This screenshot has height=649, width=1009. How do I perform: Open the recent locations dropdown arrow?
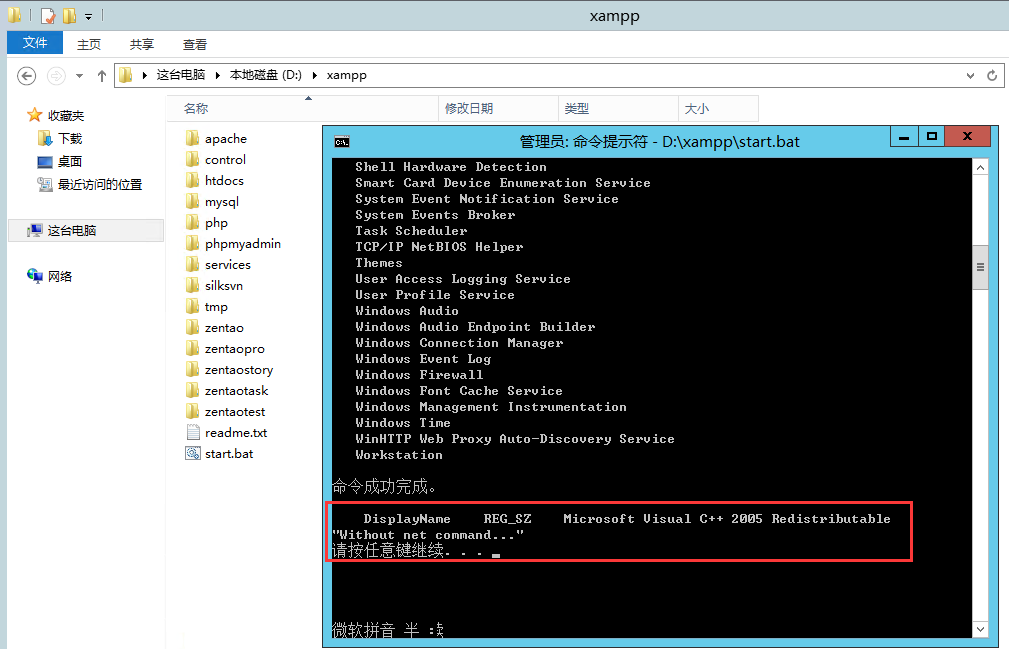79,76
